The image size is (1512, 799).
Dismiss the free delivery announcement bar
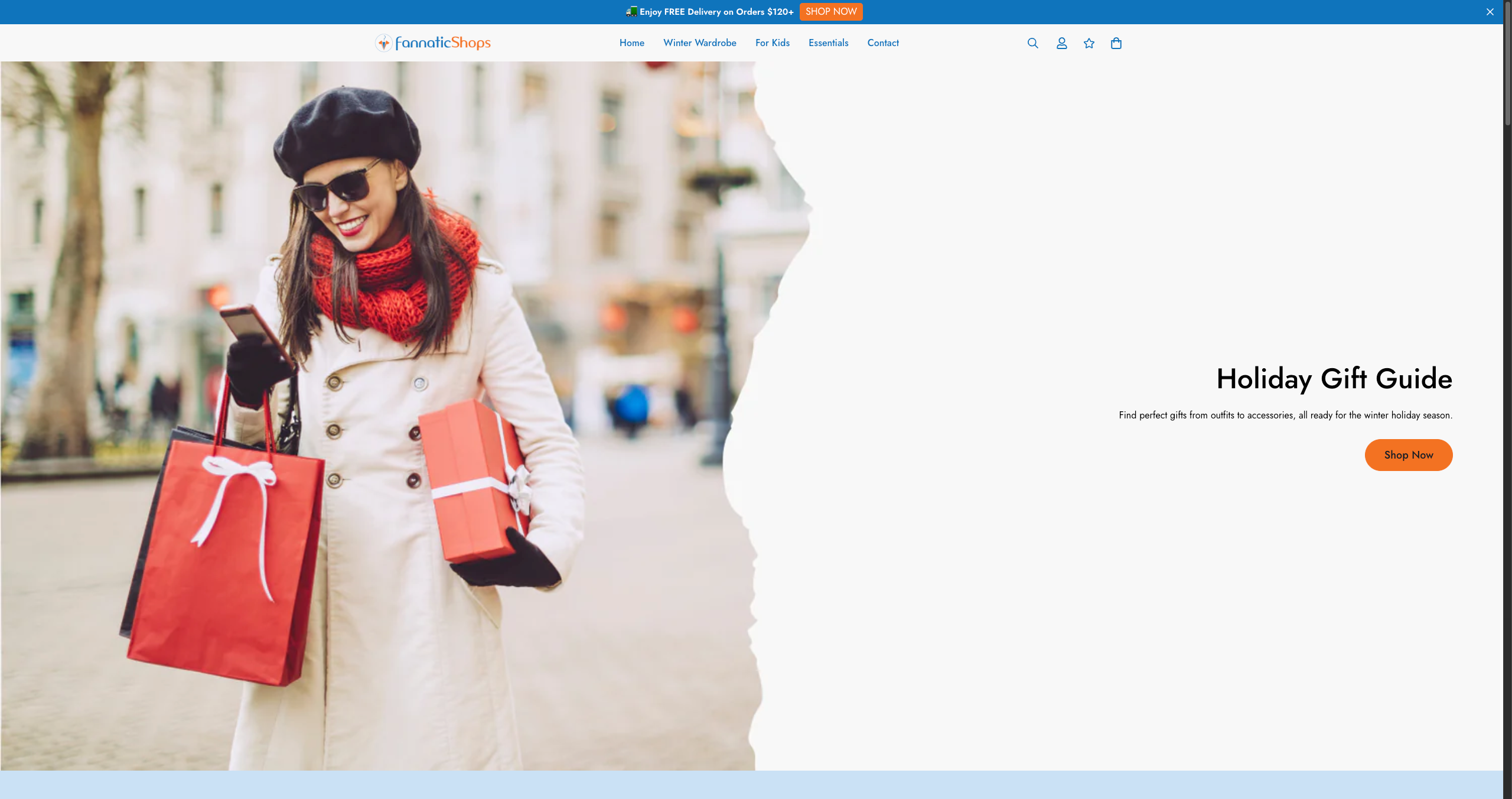[x=1490, y=12]
